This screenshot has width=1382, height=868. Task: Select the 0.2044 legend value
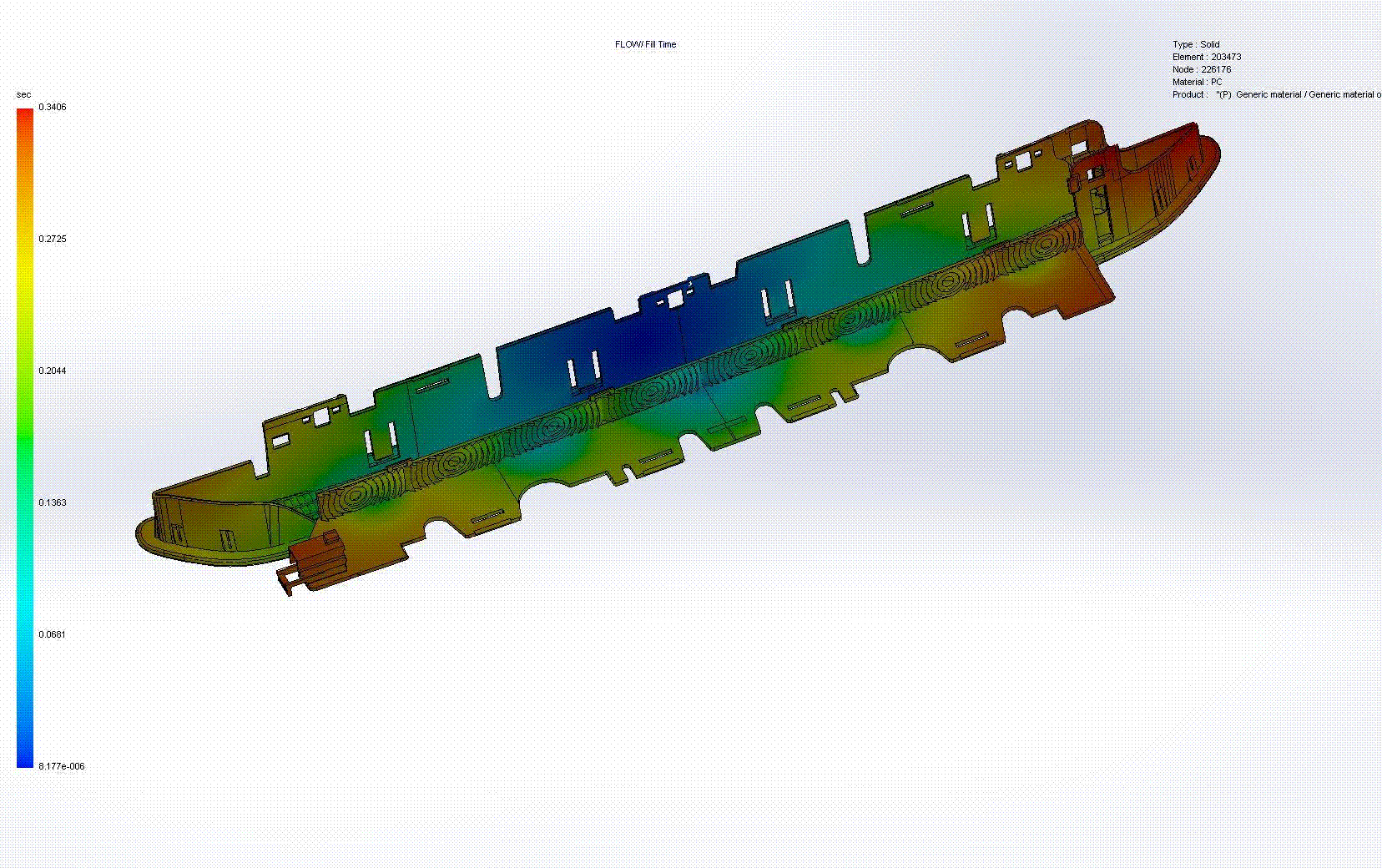coord(53,371)
